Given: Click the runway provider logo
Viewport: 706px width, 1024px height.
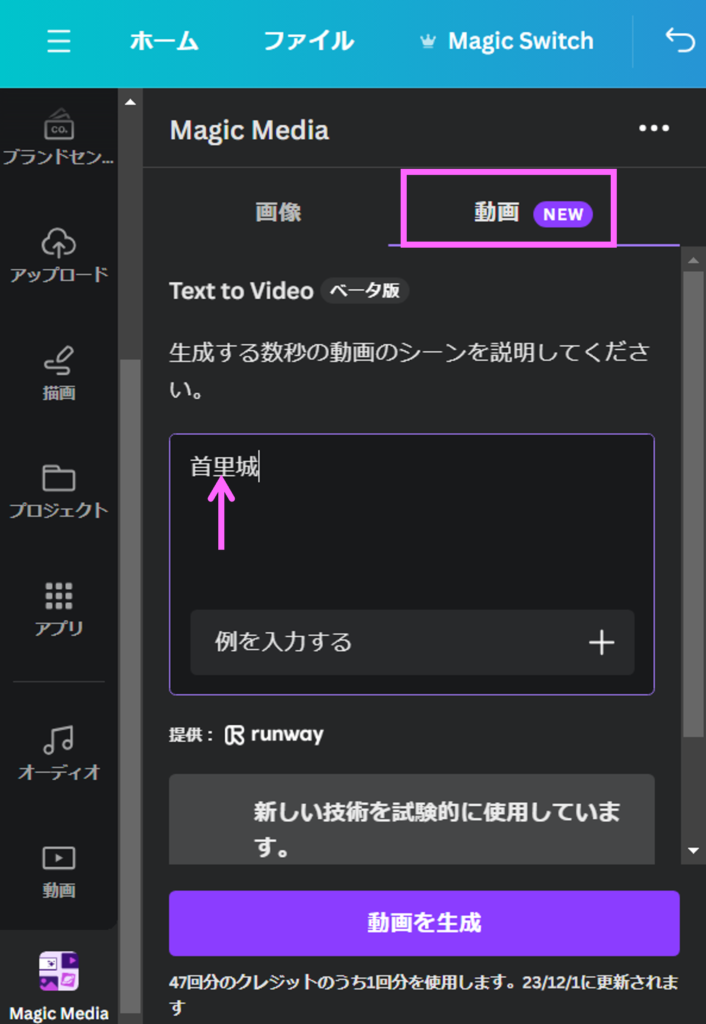Looking at the screenshot, I should (274, 735).
